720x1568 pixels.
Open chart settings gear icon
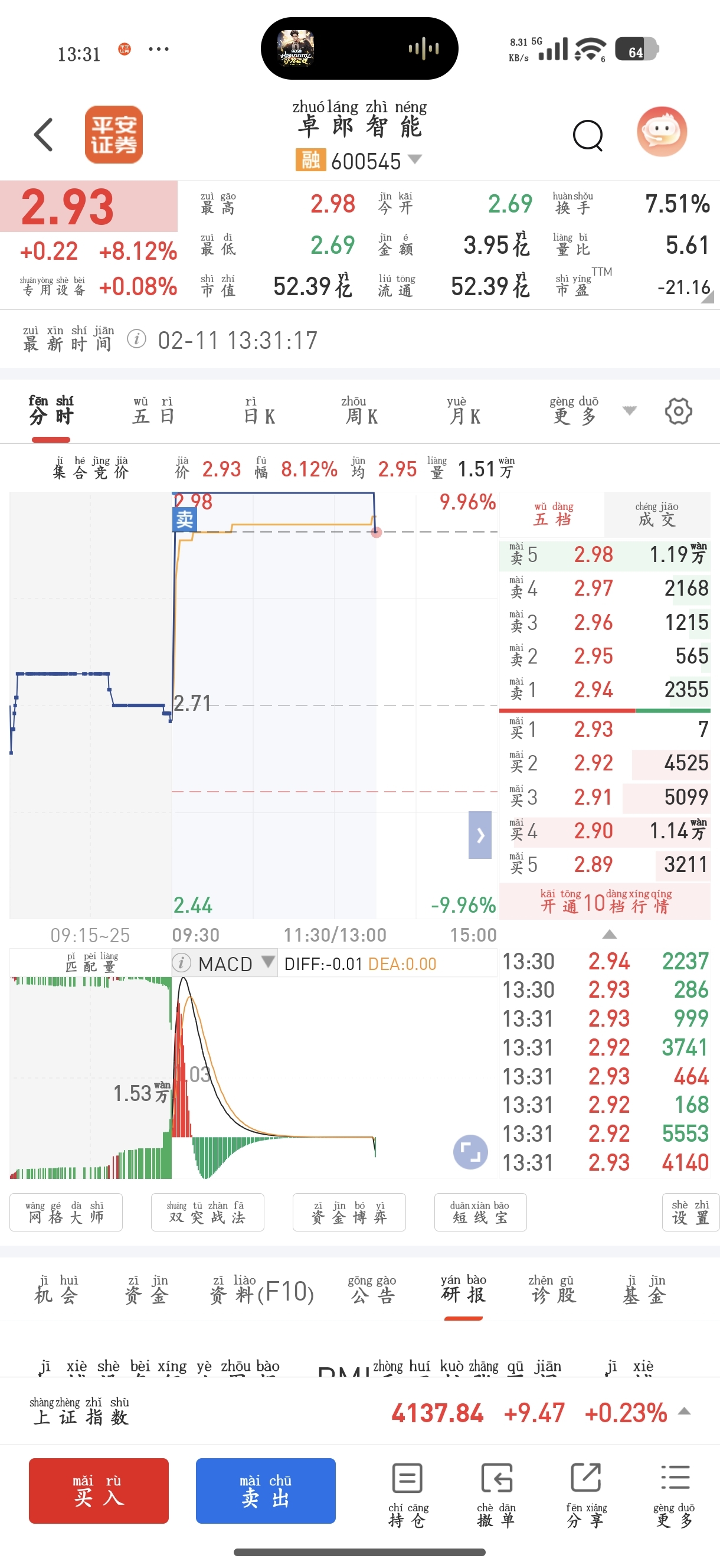point(678,411)
